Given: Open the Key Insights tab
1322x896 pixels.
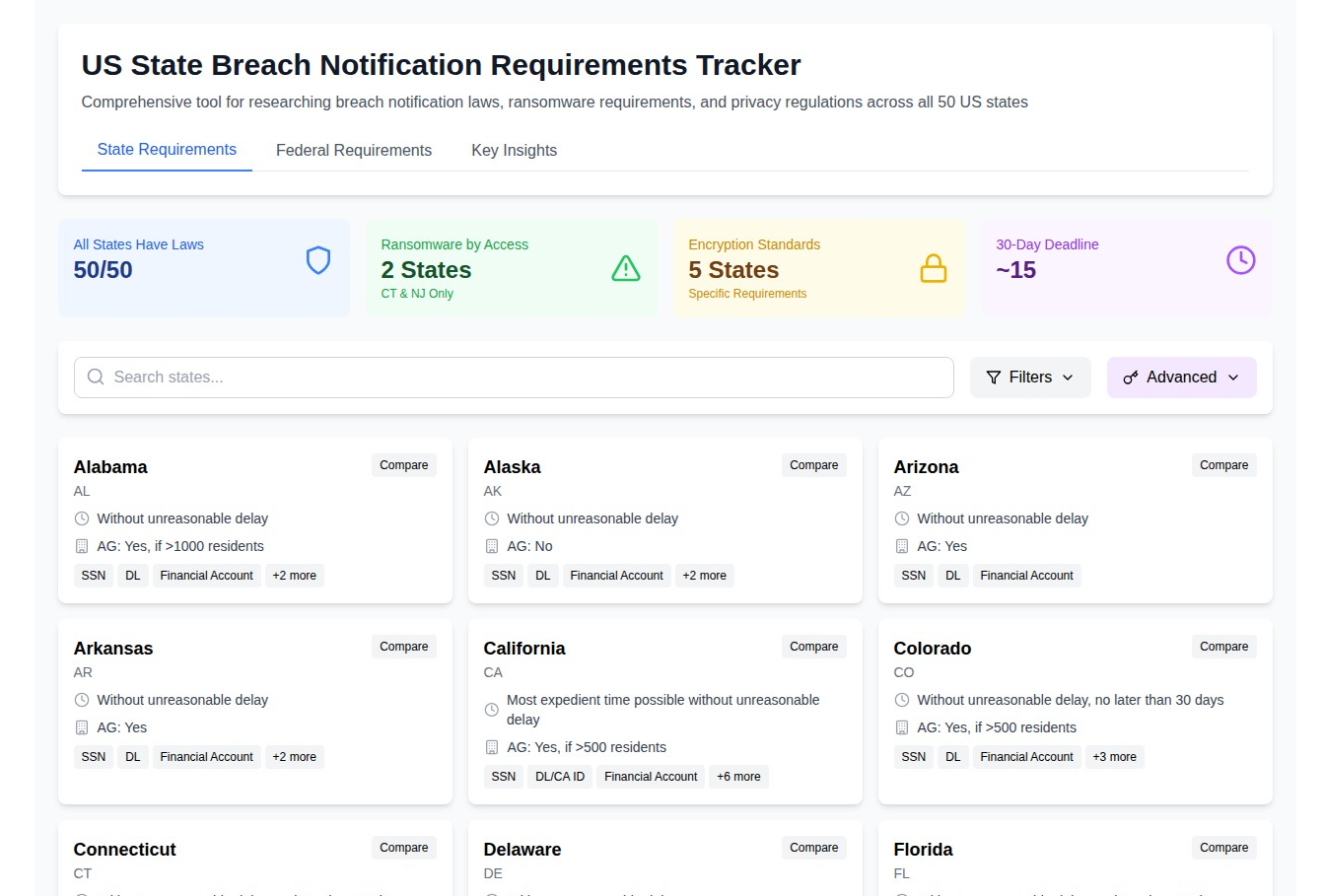Looking at the screenshot, I should tap(514, 150).
